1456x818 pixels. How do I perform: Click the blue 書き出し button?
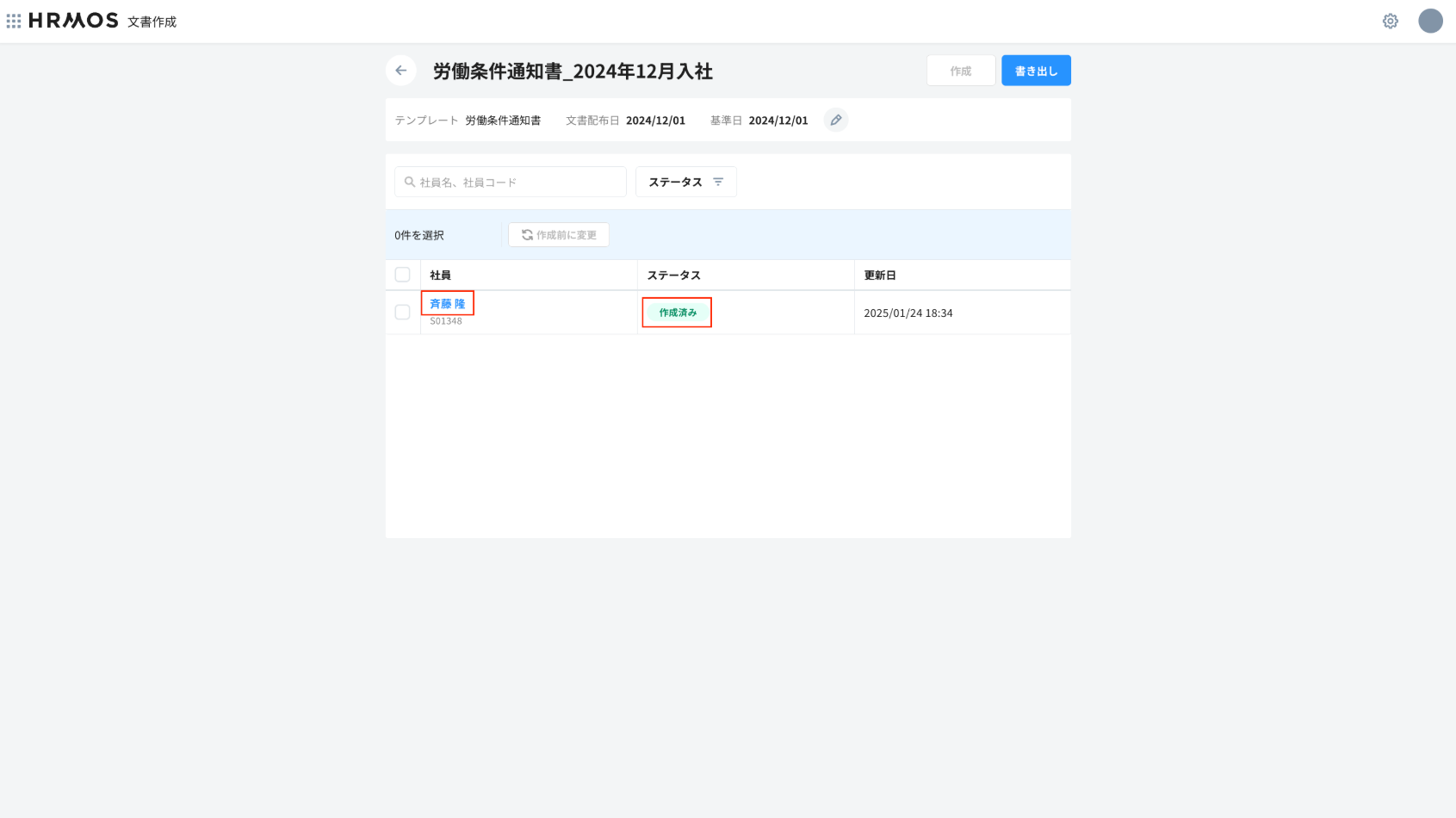[x=1035, y=71]
